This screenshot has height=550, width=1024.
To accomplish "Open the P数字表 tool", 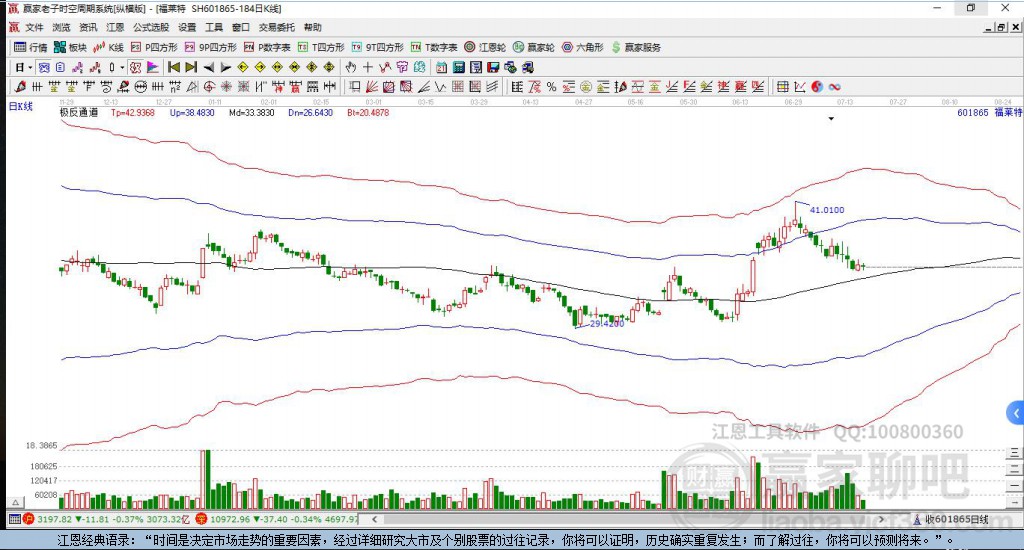I will (267, 47).
